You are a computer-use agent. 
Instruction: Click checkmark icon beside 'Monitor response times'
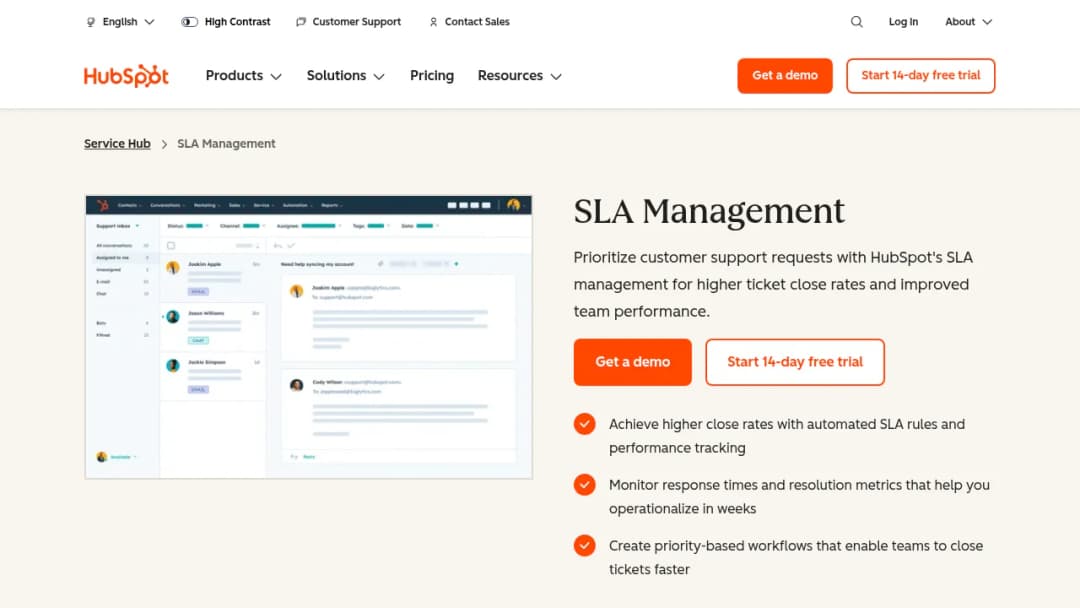585,485
